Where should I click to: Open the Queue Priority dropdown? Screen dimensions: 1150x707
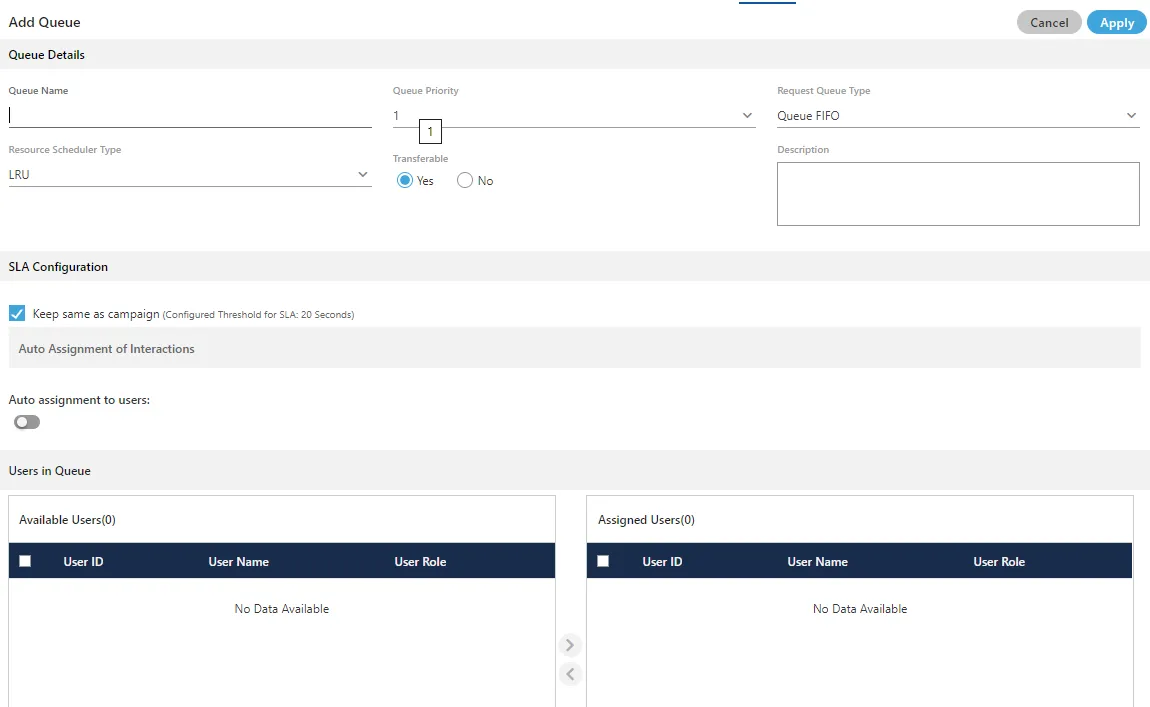(x=574, y=116)
